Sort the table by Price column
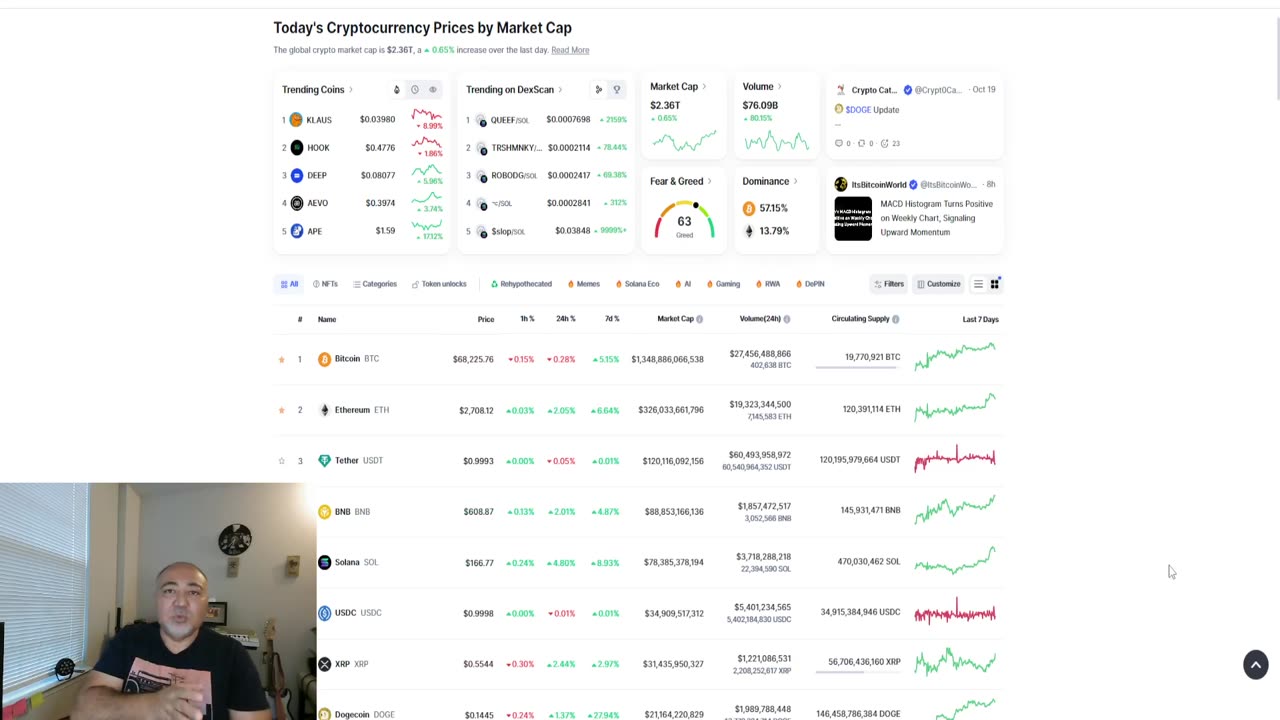The height and width of the screenshot is (720, 1280). click(485, 319)
